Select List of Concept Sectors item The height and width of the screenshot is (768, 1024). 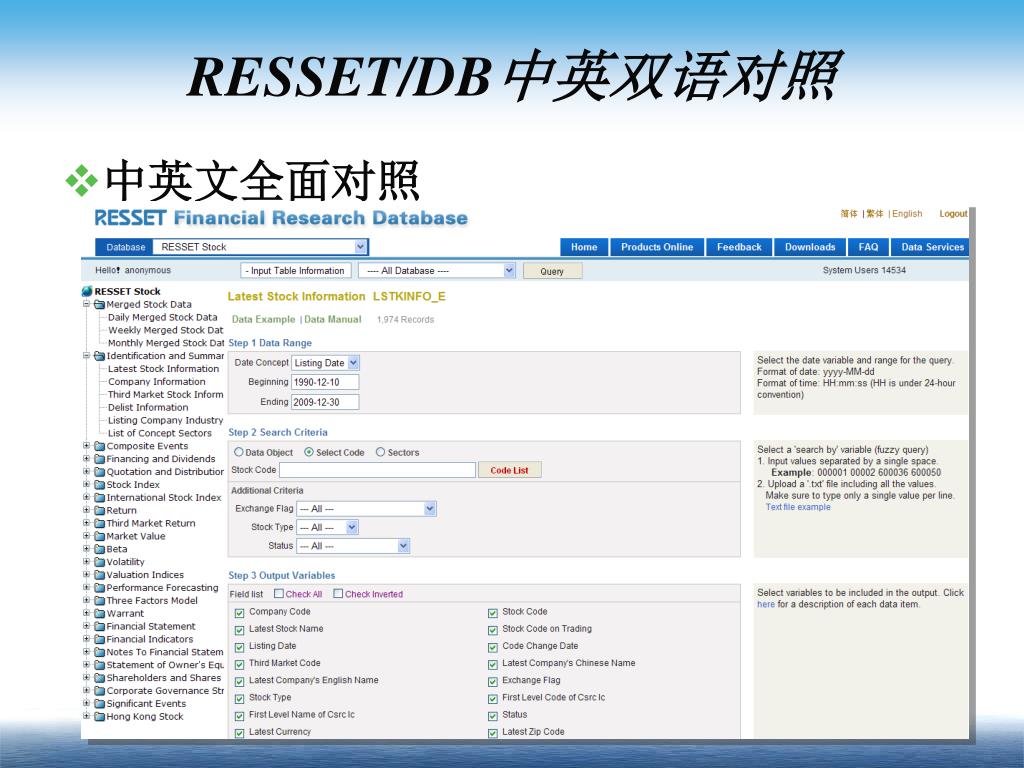(160, 433)
